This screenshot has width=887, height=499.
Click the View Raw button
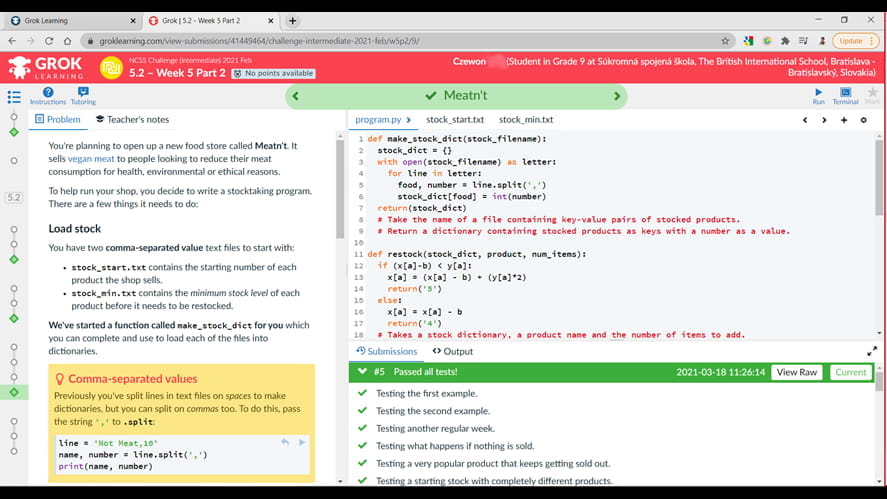[x=797, y=372]
